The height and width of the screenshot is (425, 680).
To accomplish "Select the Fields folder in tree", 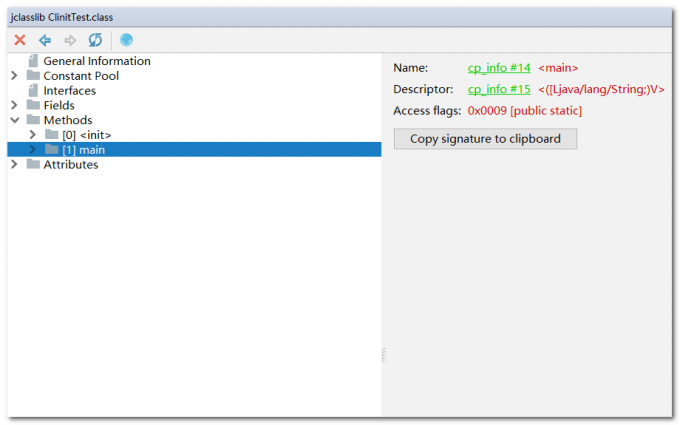I will click(58, 105).
